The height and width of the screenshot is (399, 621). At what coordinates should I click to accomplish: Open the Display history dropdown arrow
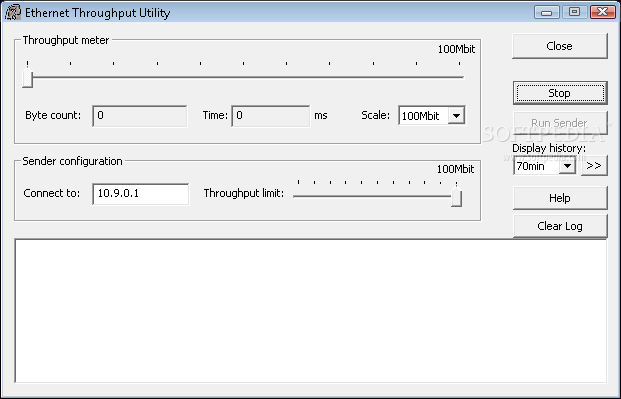(x=567, y=166)
